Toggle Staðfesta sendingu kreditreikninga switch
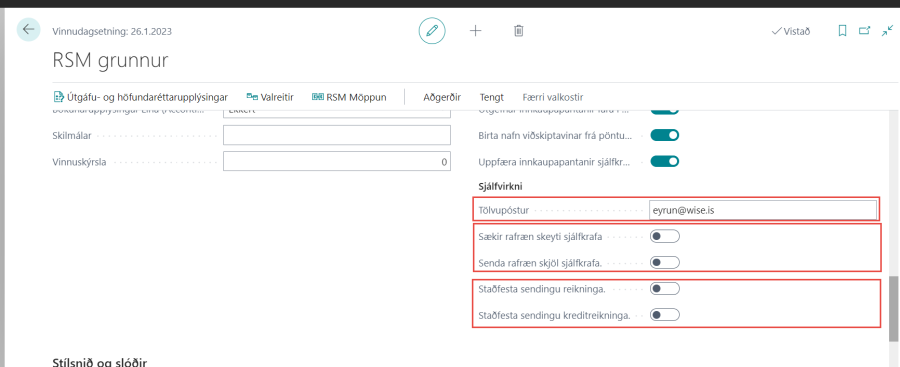The height and width of the screenshot is (367, 900). pos(665,315)
